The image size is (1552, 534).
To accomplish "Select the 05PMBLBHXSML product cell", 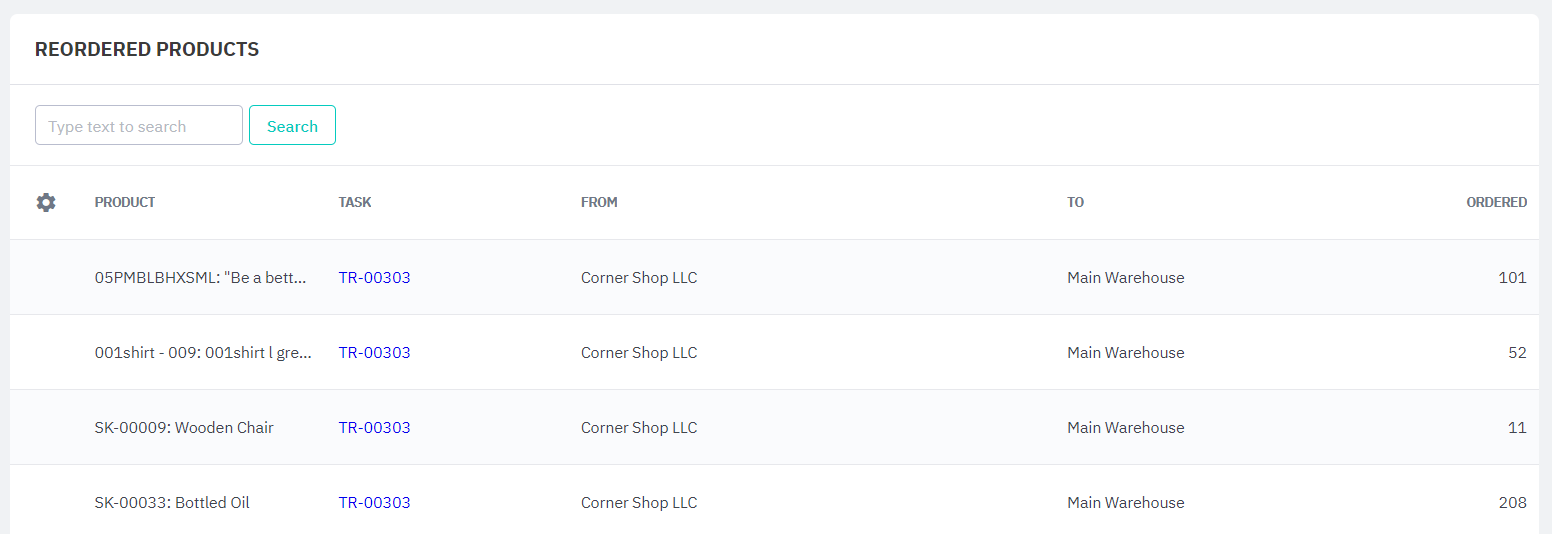I will click(201, 278).
